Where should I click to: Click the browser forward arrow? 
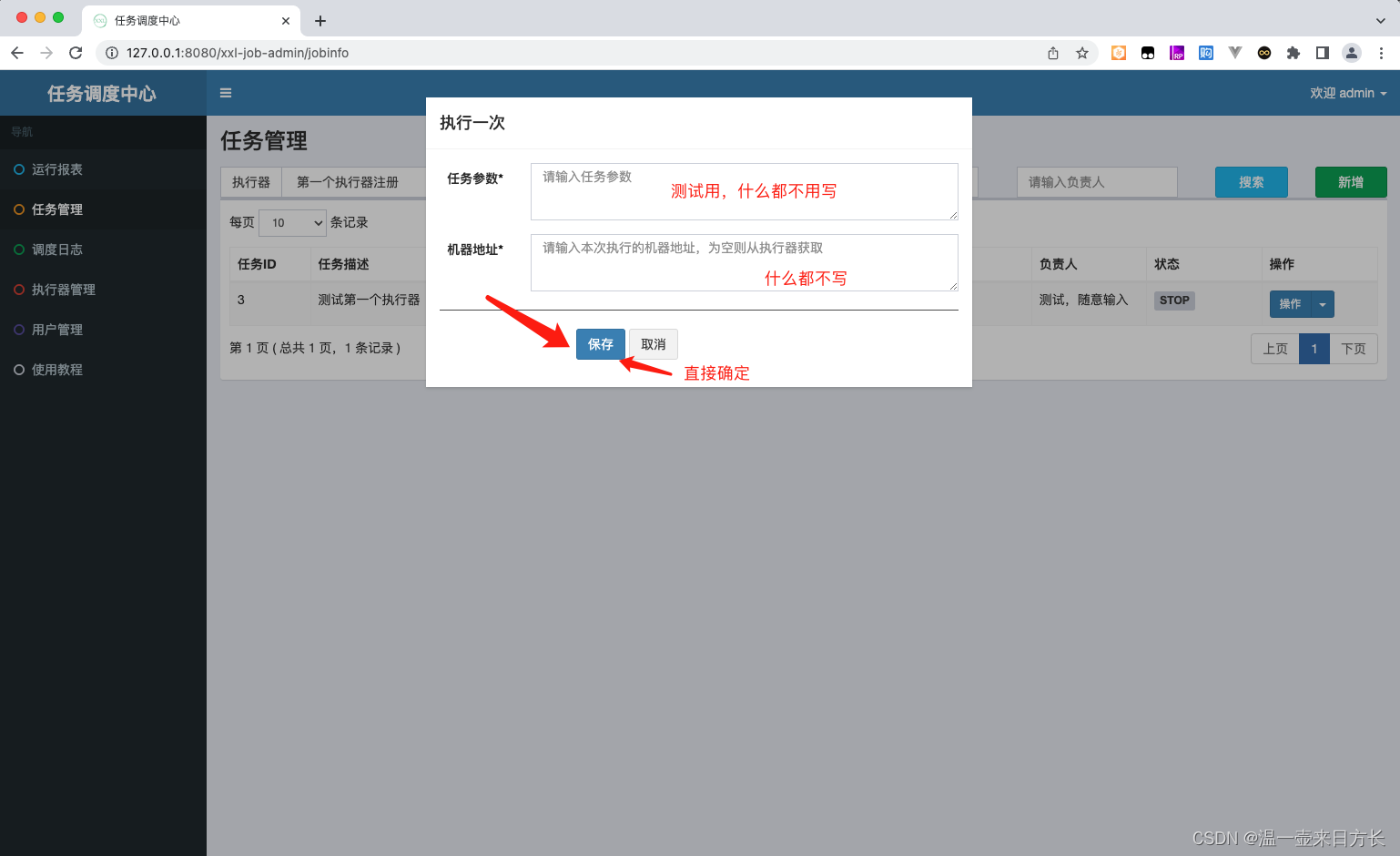(46, 53)
